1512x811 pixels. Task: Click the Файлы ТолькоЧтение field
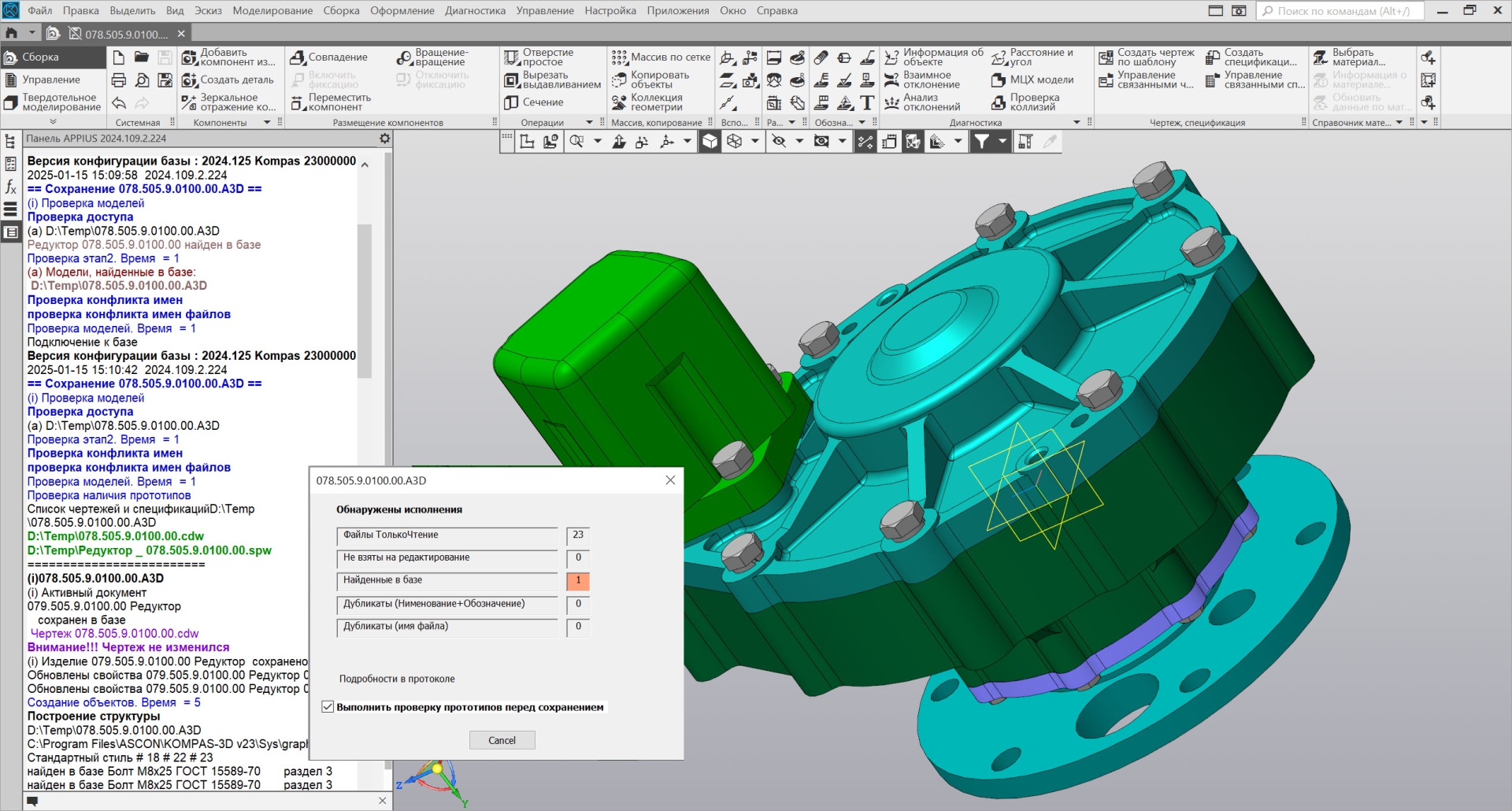(x=447, y=536)
